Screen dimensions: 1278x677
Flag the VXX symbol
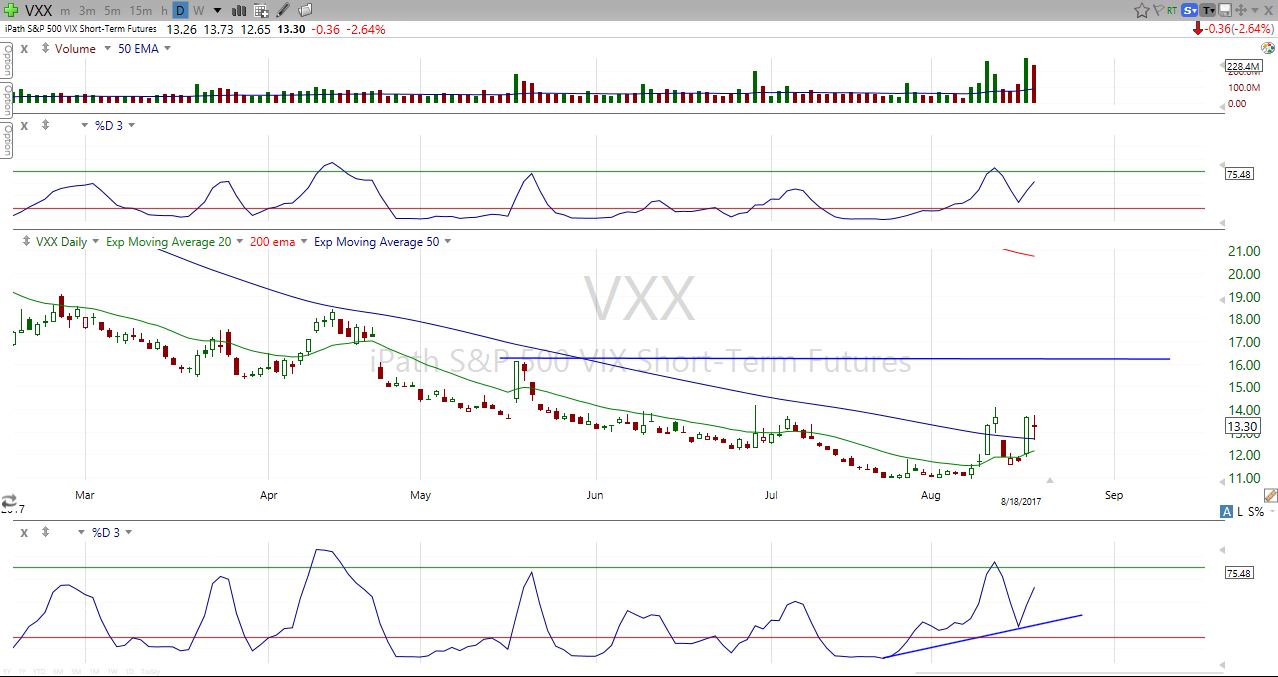click(1158, 11)
